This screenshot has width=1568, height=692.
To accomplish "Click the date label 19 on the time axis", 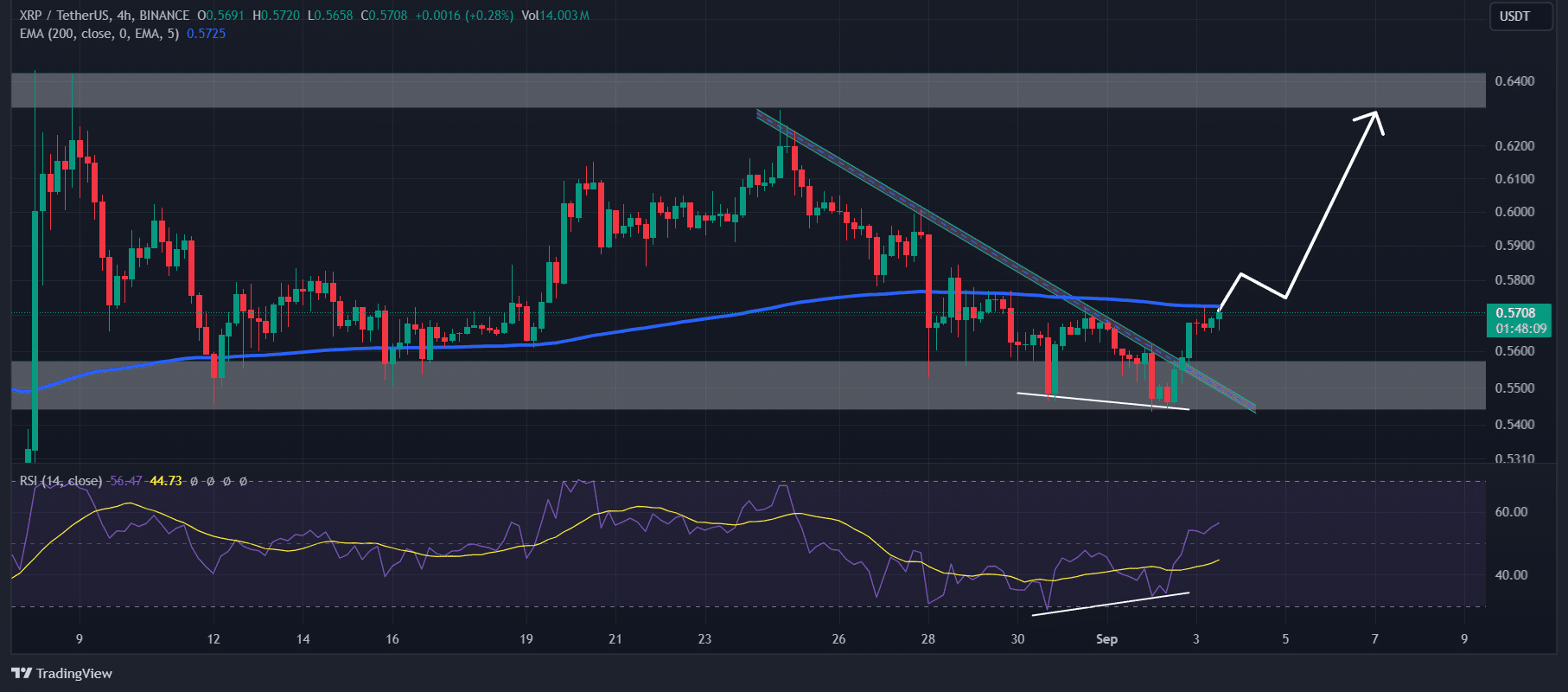I will (x=526, y=639).
